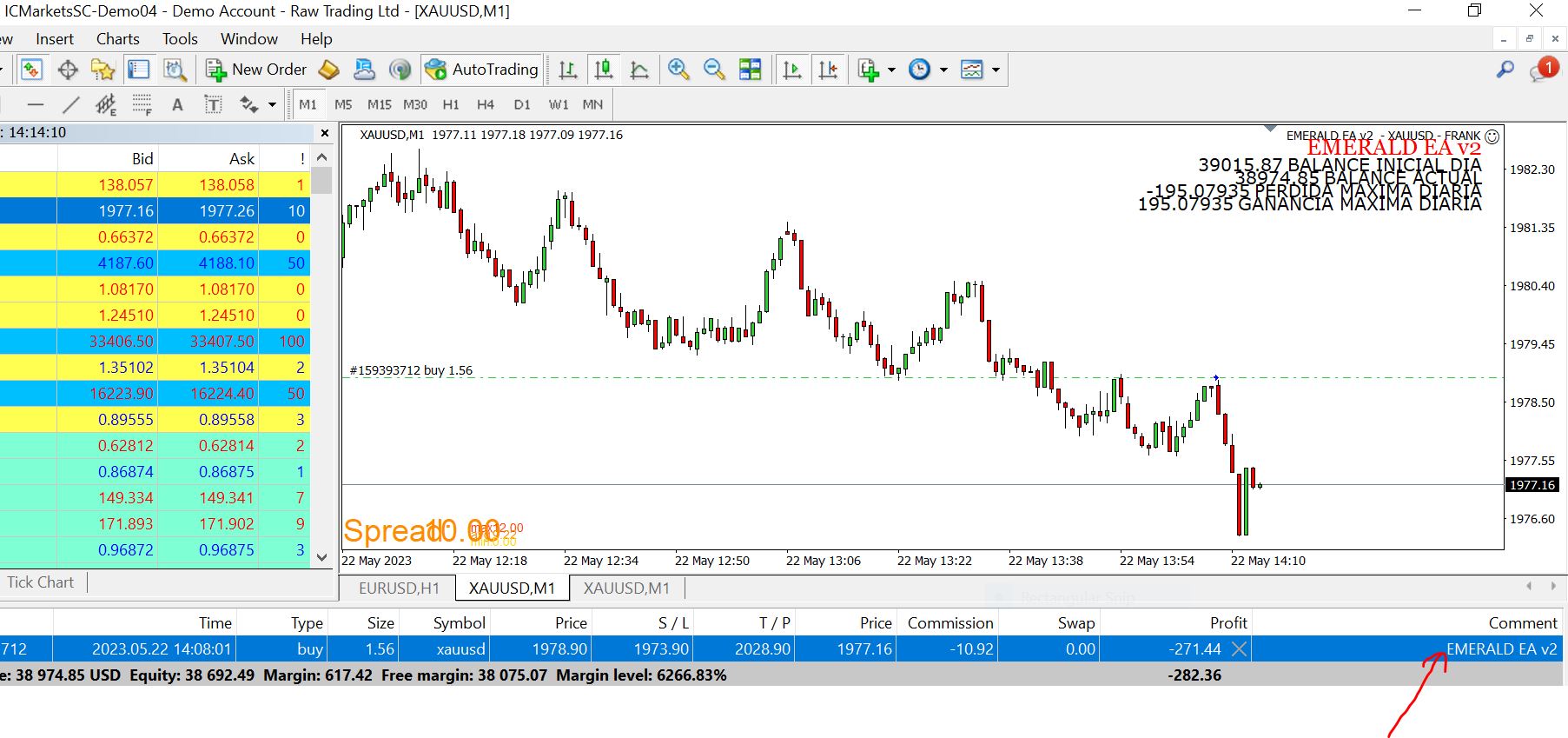
Task: Open the chat notification icon with badge
Action: (x=1543, y=70)
